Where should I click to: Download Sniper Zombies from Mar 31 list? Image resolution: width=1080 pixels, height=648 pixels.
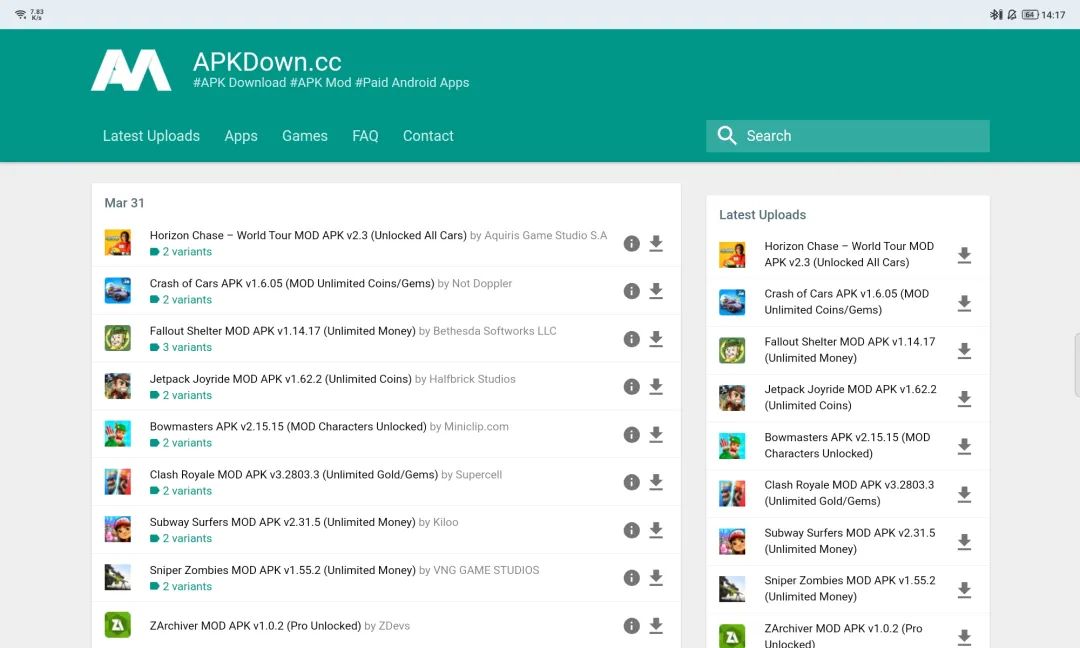tap(656, 578)
